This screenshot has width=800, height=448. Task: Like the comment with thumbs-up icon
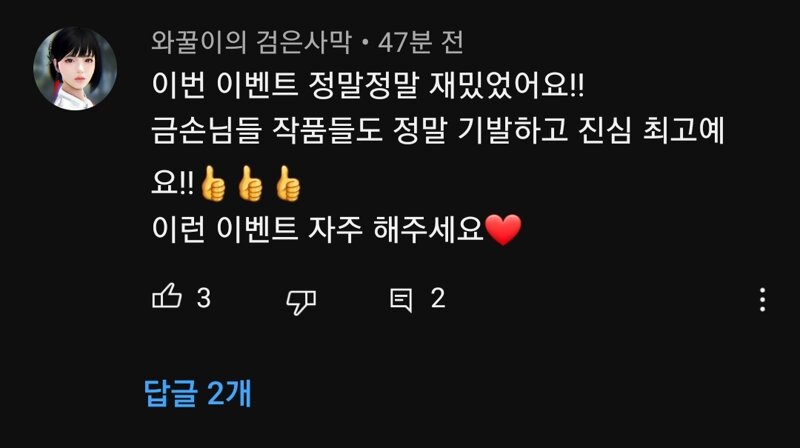[167, 297]
